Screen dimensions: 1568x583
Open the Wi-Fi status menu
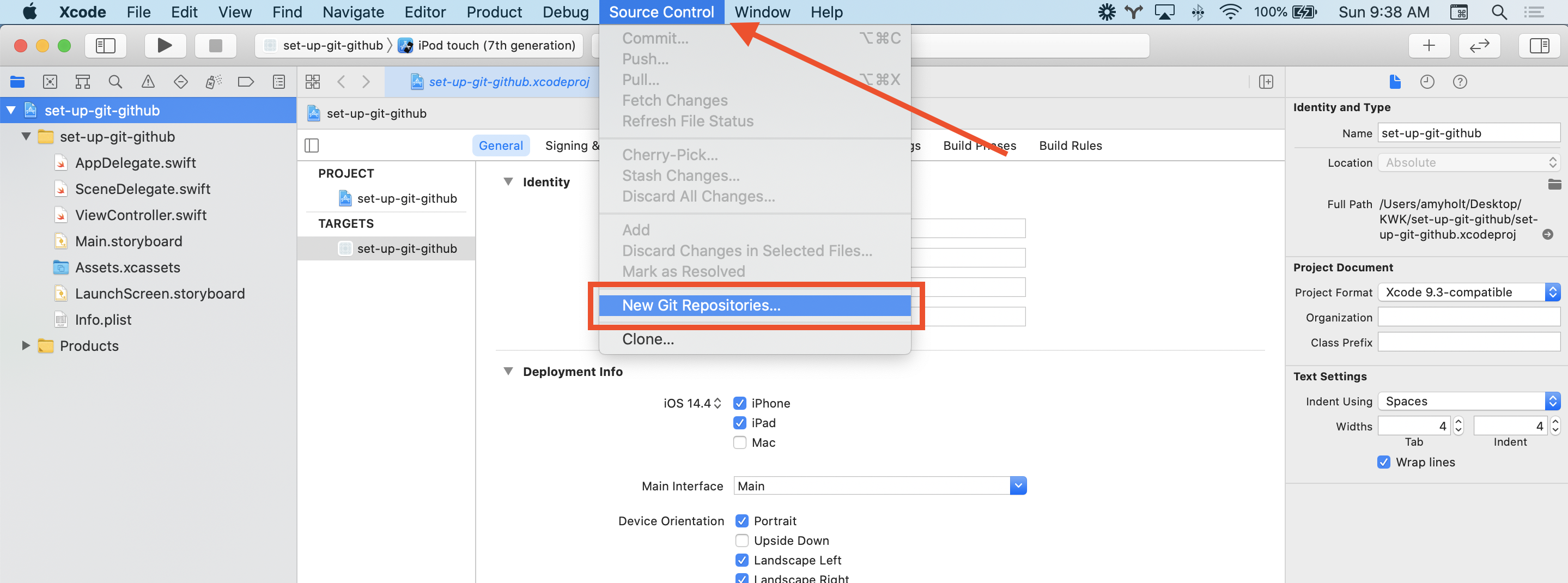[x=1231, y=12]
